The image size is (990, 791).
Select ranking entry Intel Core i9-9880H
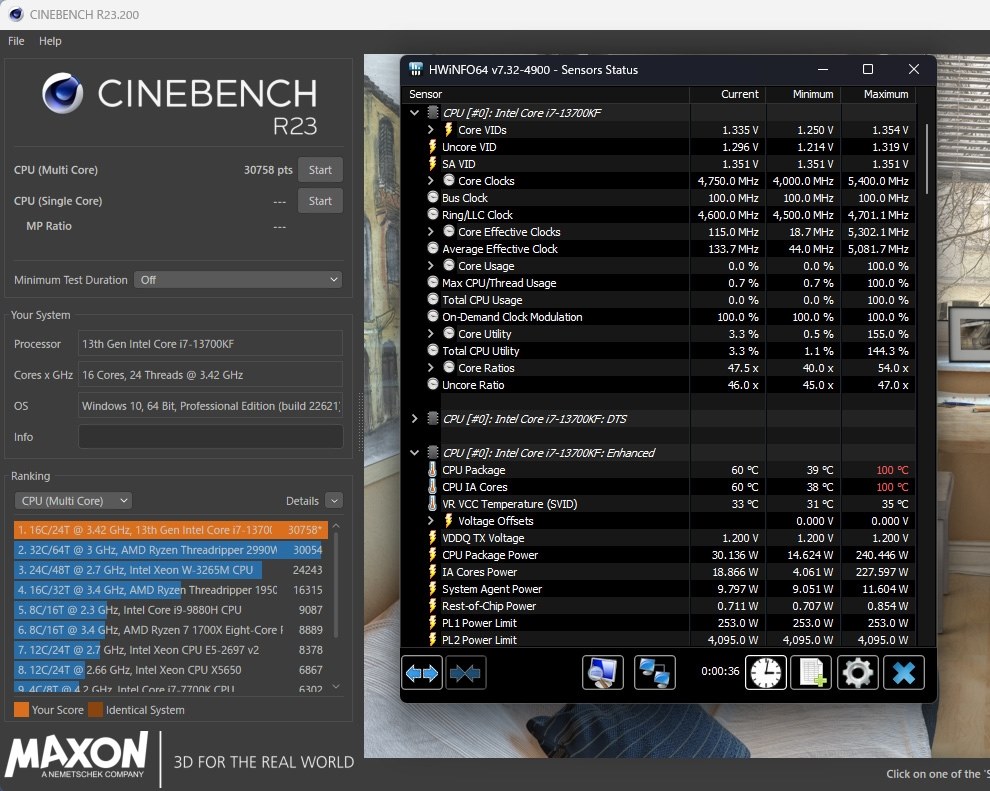coord(169,610)
